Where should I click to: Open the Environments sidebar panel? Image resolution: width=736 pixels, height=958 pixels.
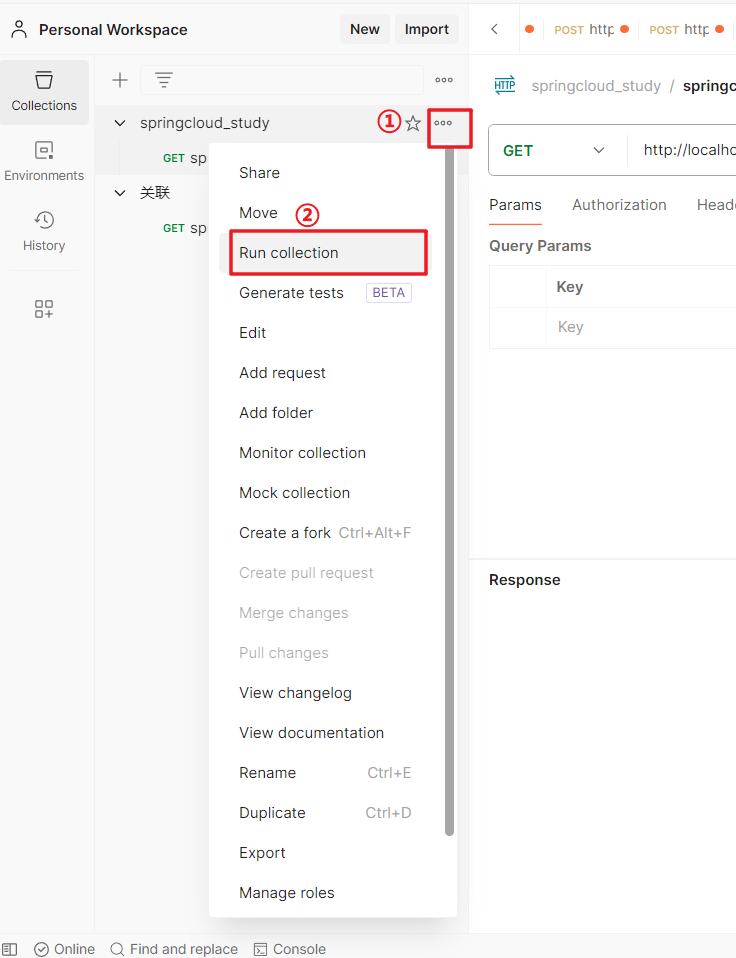[44, 161]
